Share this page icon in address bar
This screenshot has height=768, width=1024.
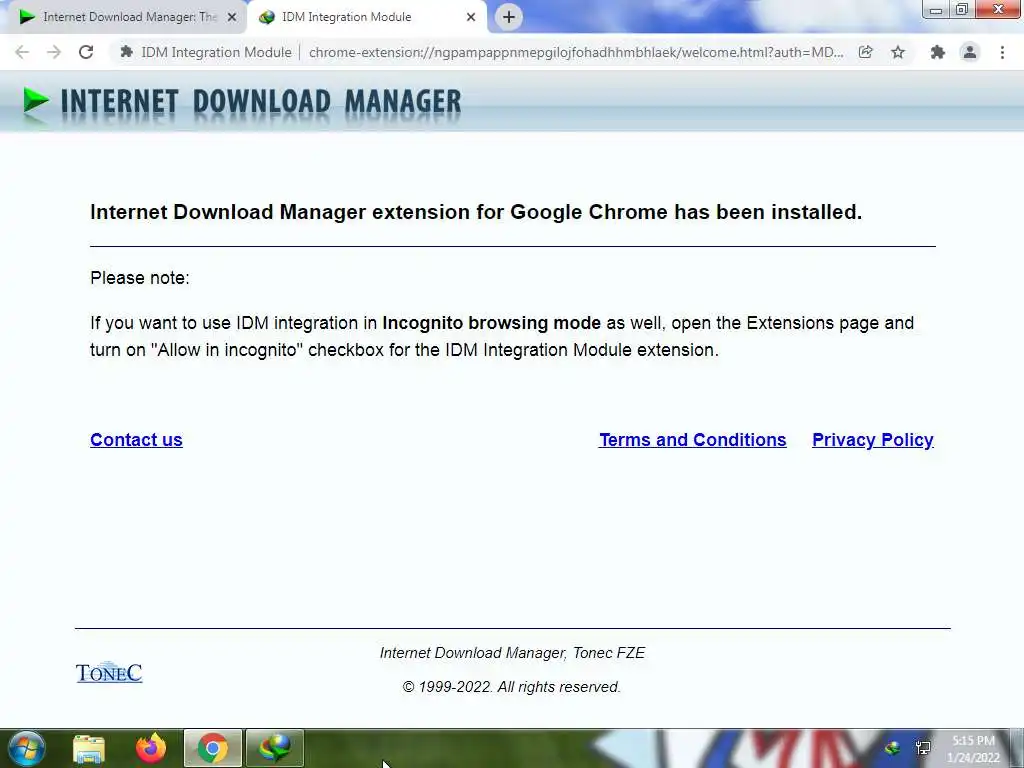pos(866,52)
